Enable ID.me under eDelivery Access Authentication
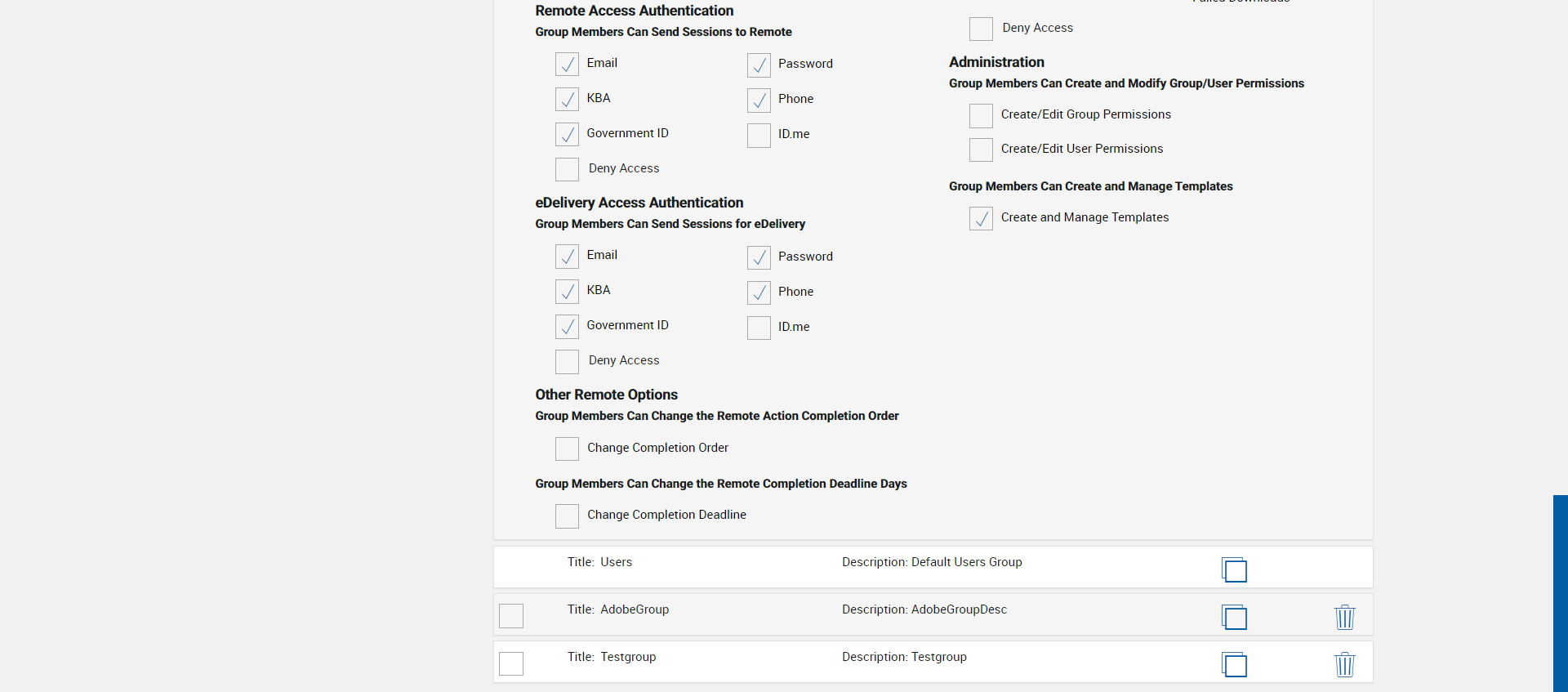The height and width of the screenshot is (692, 1568). [x=759, y=328]
